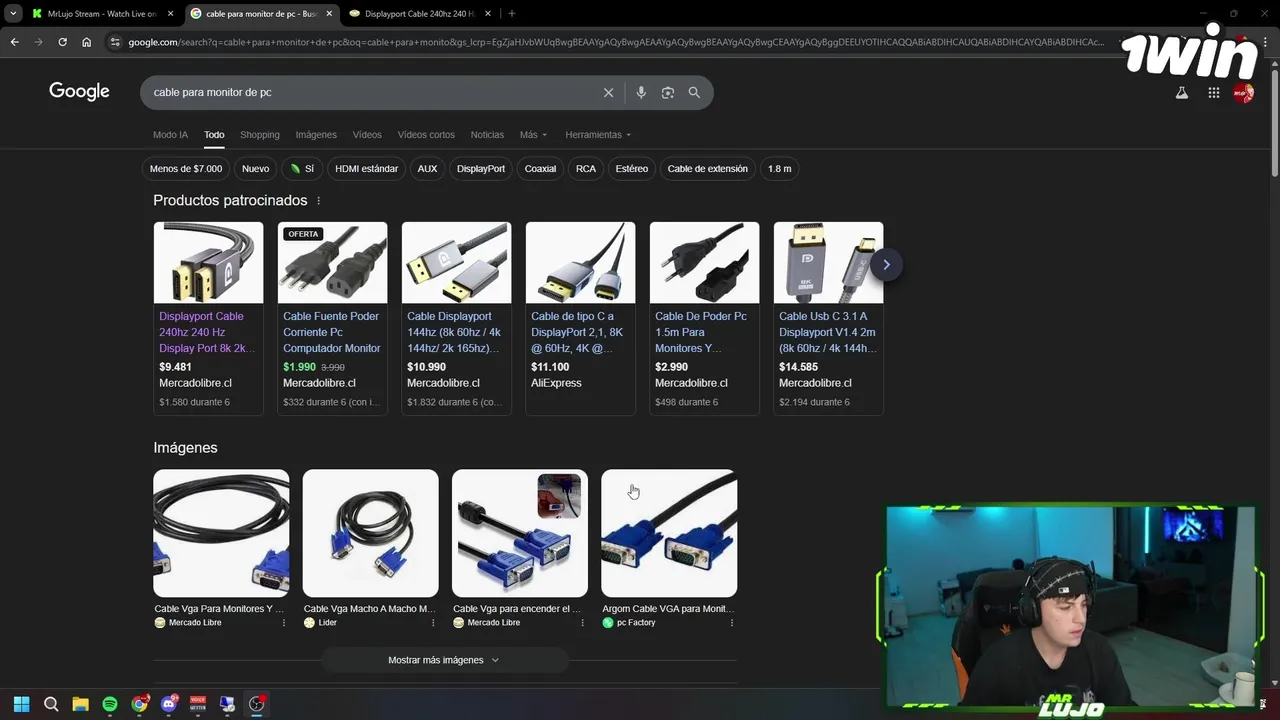Open Cable Displayport 144hz product link
This screenshot has width=1280, height=720.
click(x=455, y=332)
